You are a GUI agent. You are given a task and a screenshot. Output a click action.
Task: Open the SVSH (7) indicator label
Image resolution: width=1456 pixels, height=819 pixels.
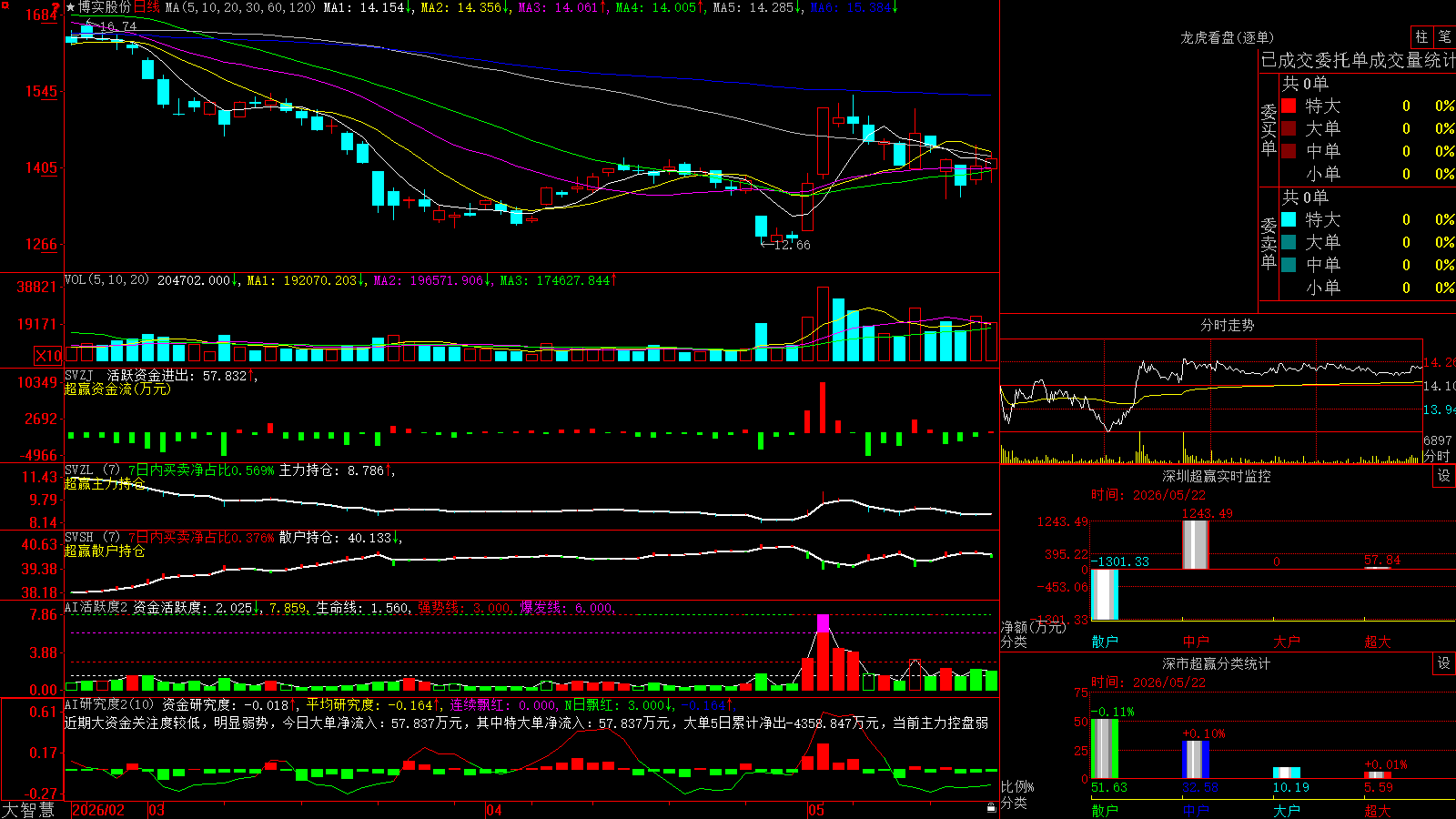92,537
